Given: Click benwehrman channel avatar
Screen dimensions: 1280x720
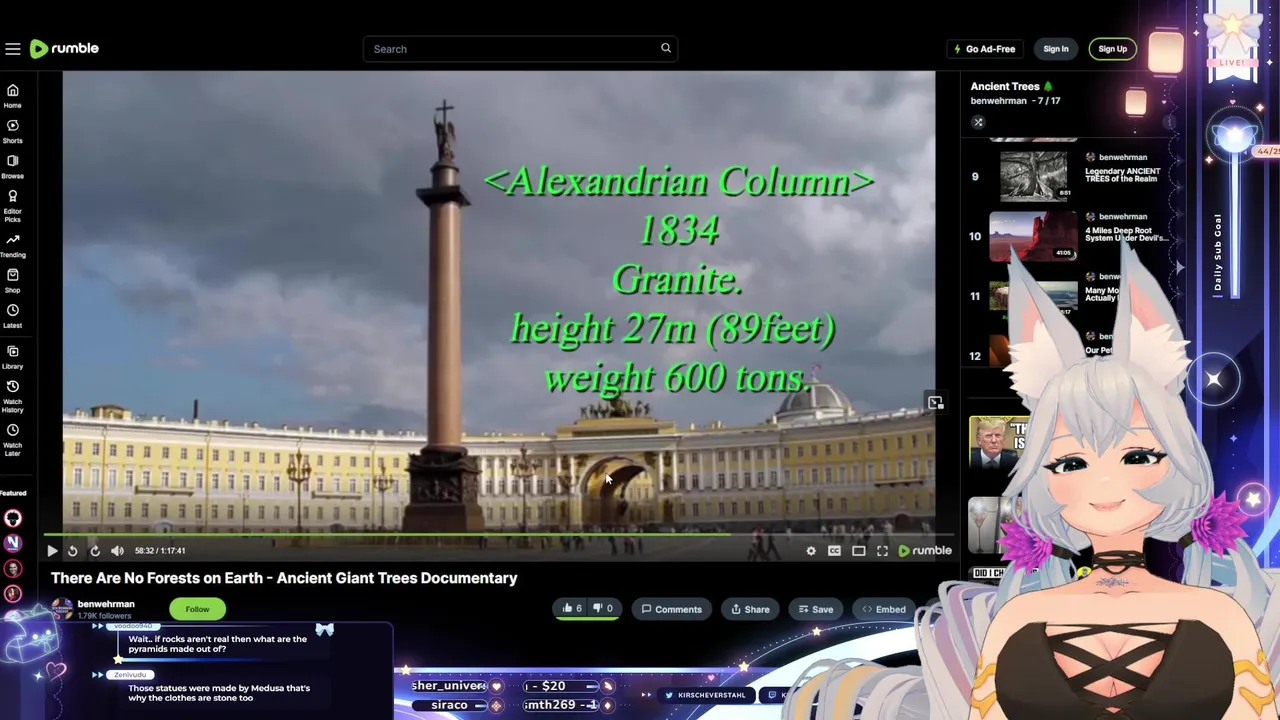Looking at the screenshot, I should tap(62, 609).
